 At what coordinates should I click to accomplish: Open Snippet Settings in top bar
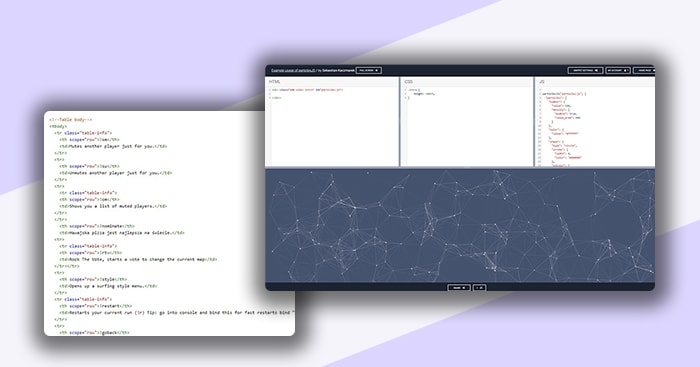(x=585, y=71)
